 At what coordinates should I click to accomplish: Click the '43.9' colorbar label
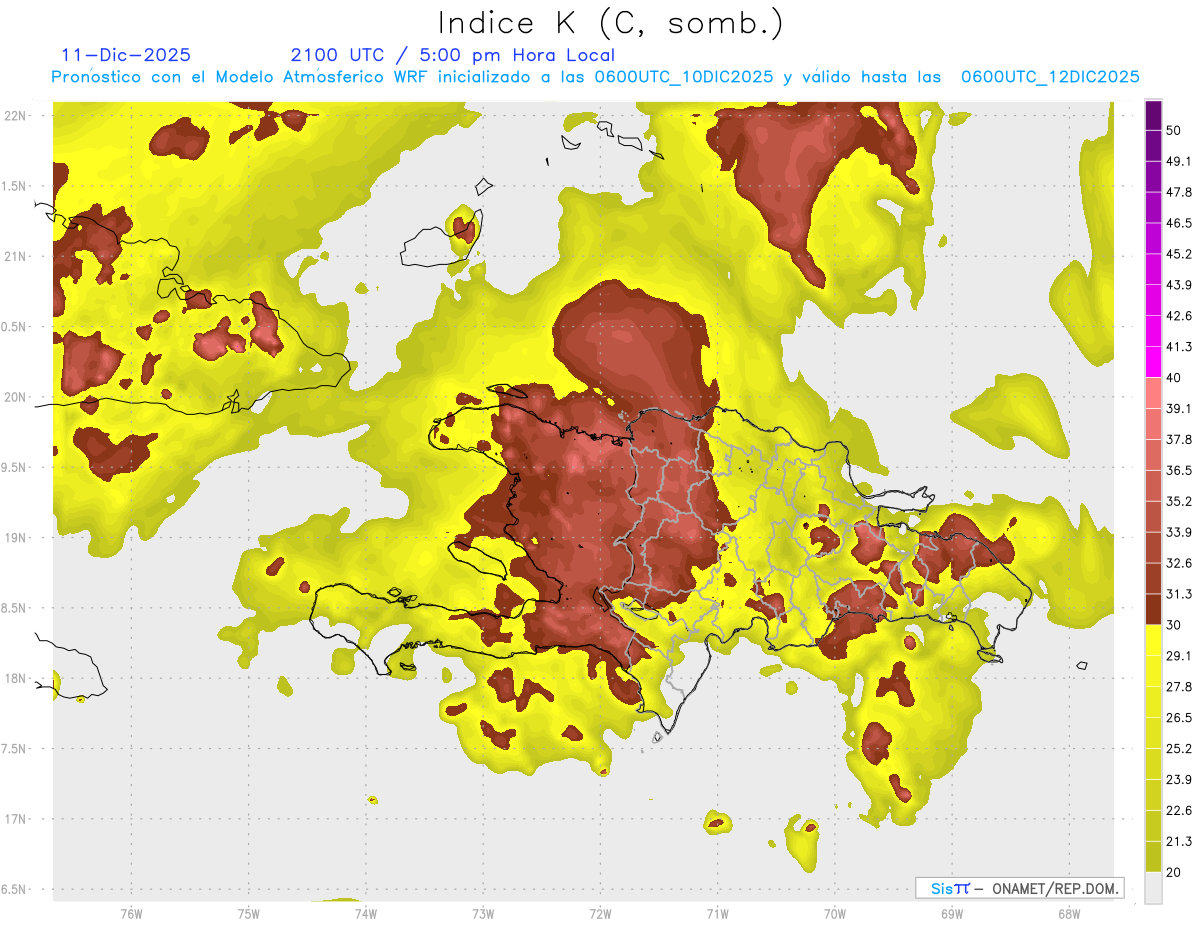1179,285
